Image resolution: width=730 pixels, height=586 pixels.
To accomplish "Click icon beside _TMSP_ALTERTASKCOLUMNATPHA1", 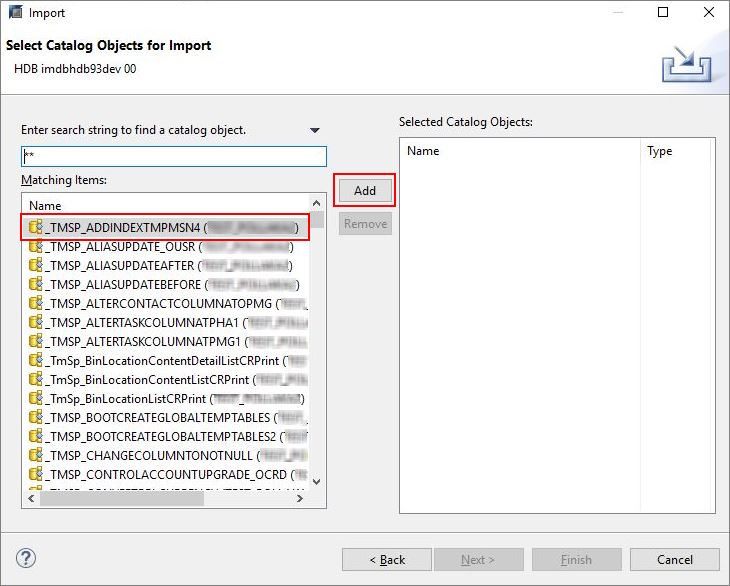I will [x=36, y=322].
